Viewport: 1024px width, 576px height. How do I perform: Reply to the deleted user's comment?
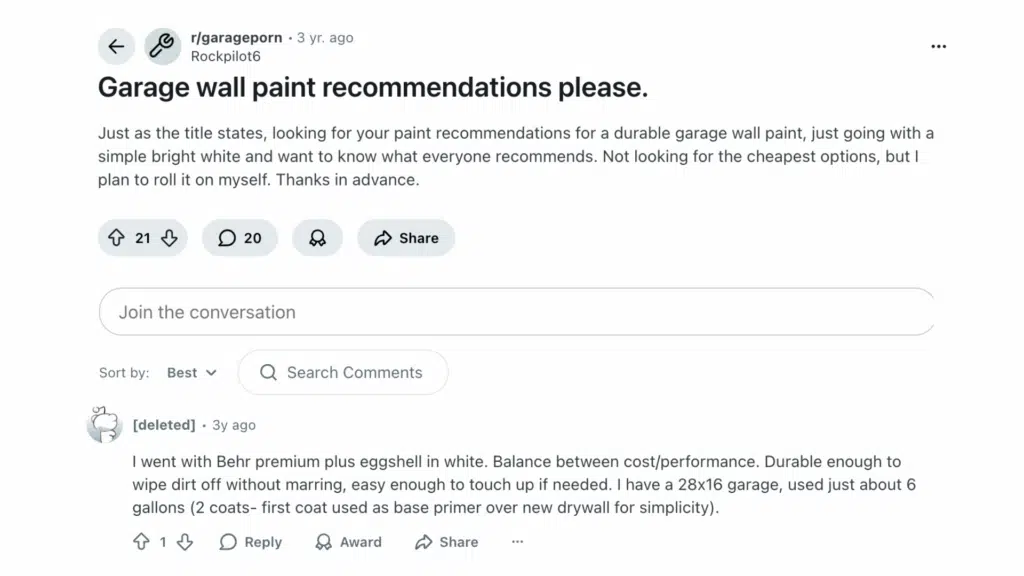pos(249,541)
